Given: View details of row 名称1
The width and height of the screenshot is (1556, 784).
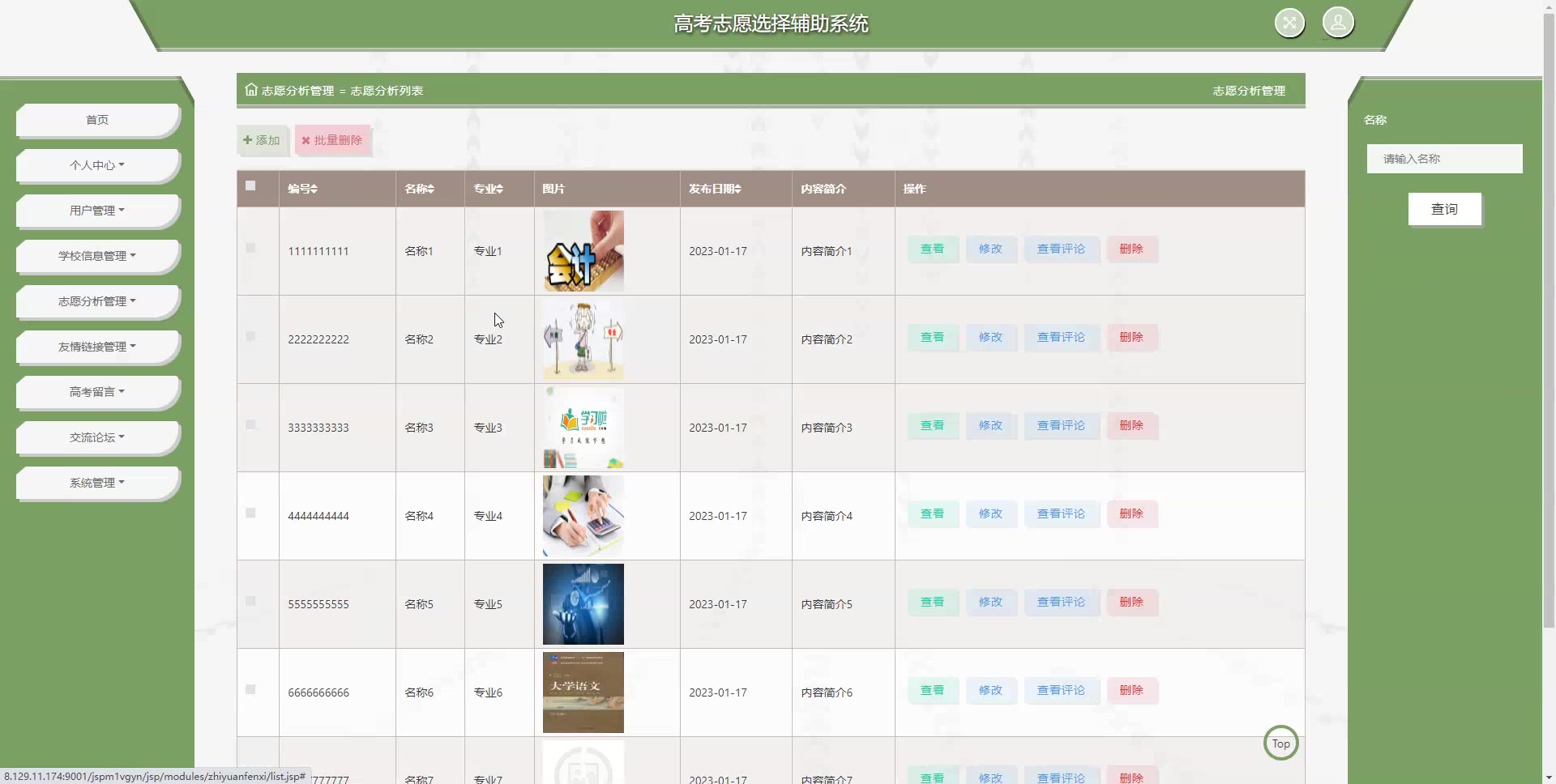Looking at the screenshot, I should [932, 249].
